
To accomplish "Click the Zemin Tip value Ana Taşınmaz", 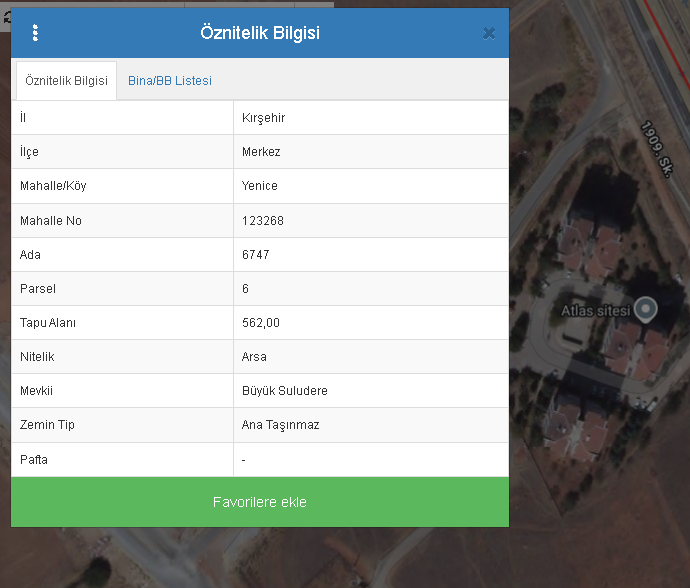I will click(280, 425).
